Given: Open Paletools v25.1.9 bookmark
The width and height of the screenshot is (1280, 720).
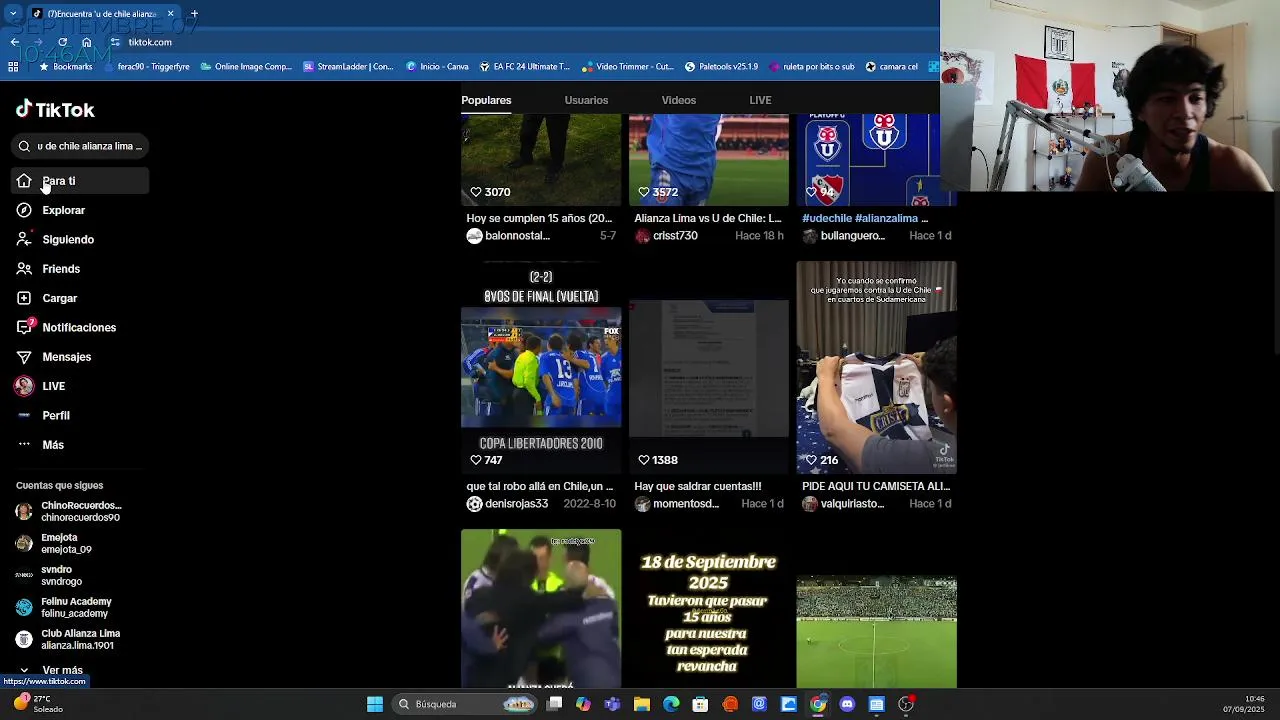Looking at the screenshot, I should 721,67.
